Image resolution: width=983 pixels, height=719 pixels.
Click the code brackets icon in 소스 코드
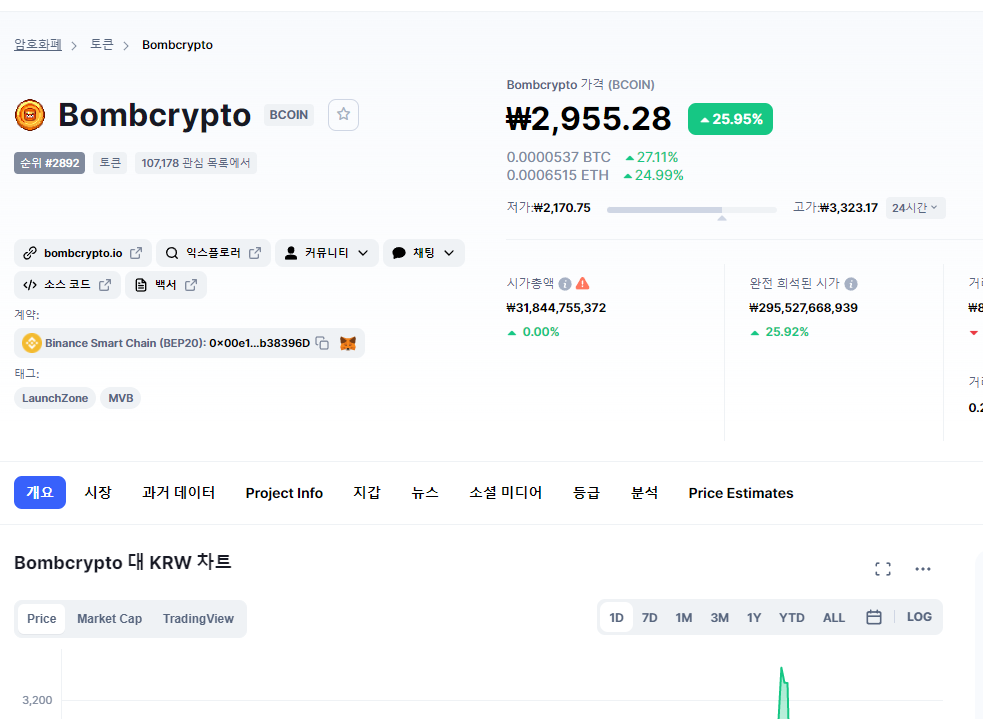tap(29, 285)
